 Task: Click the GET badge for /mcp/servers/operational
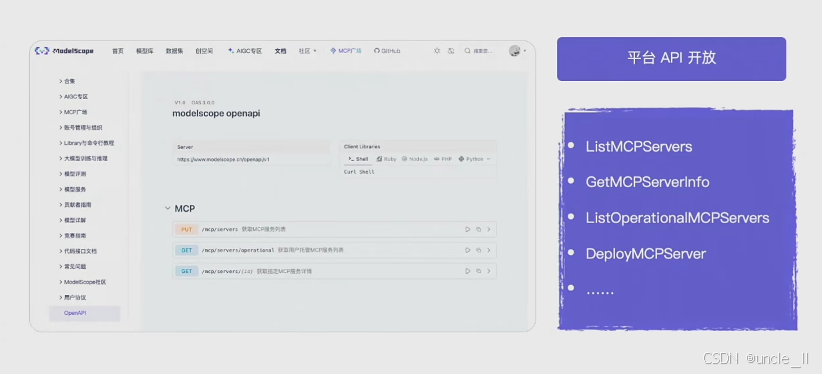click(187, 250)
